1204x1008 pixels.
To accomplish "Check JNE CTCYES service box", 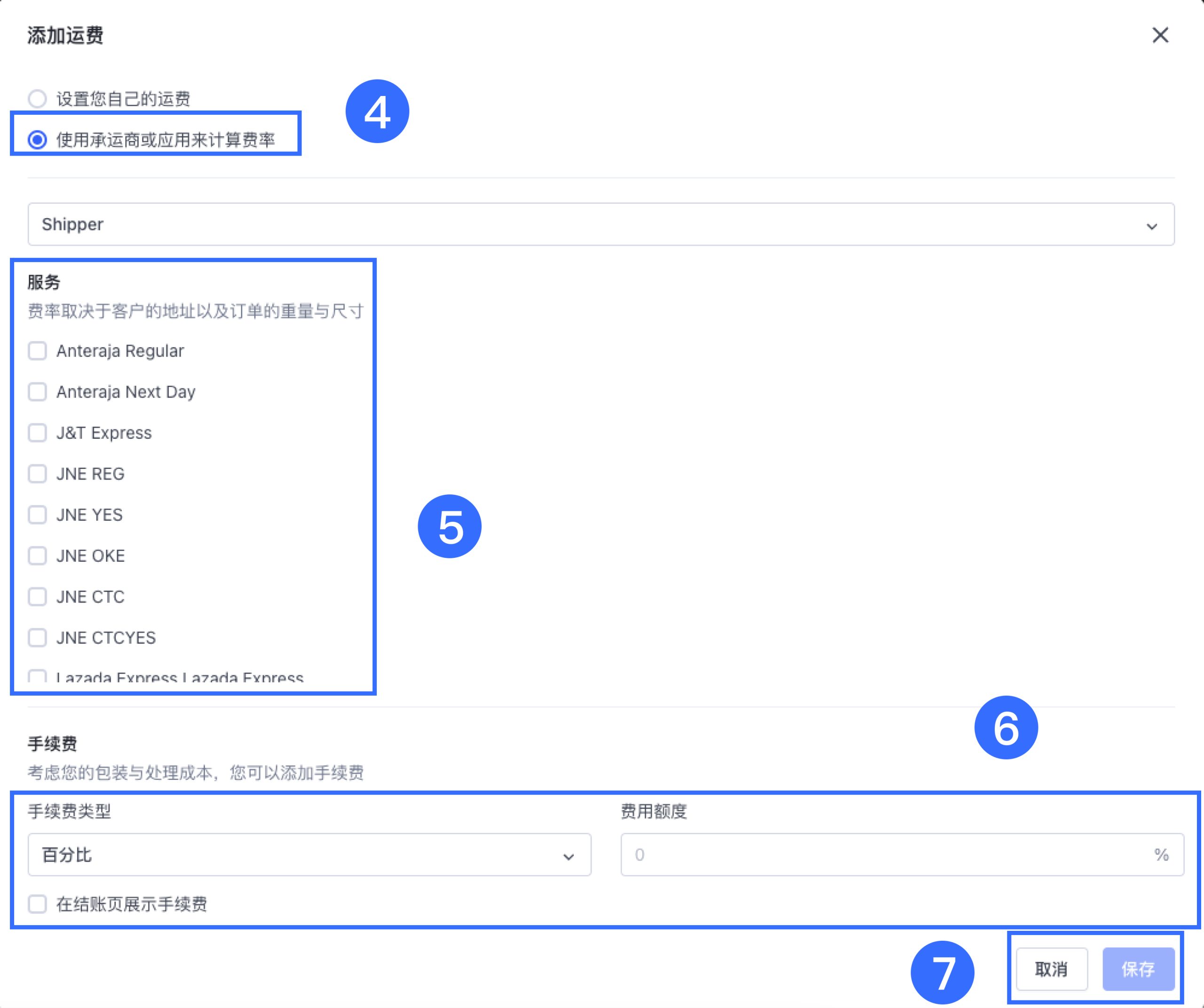I will tap(37, 638).
